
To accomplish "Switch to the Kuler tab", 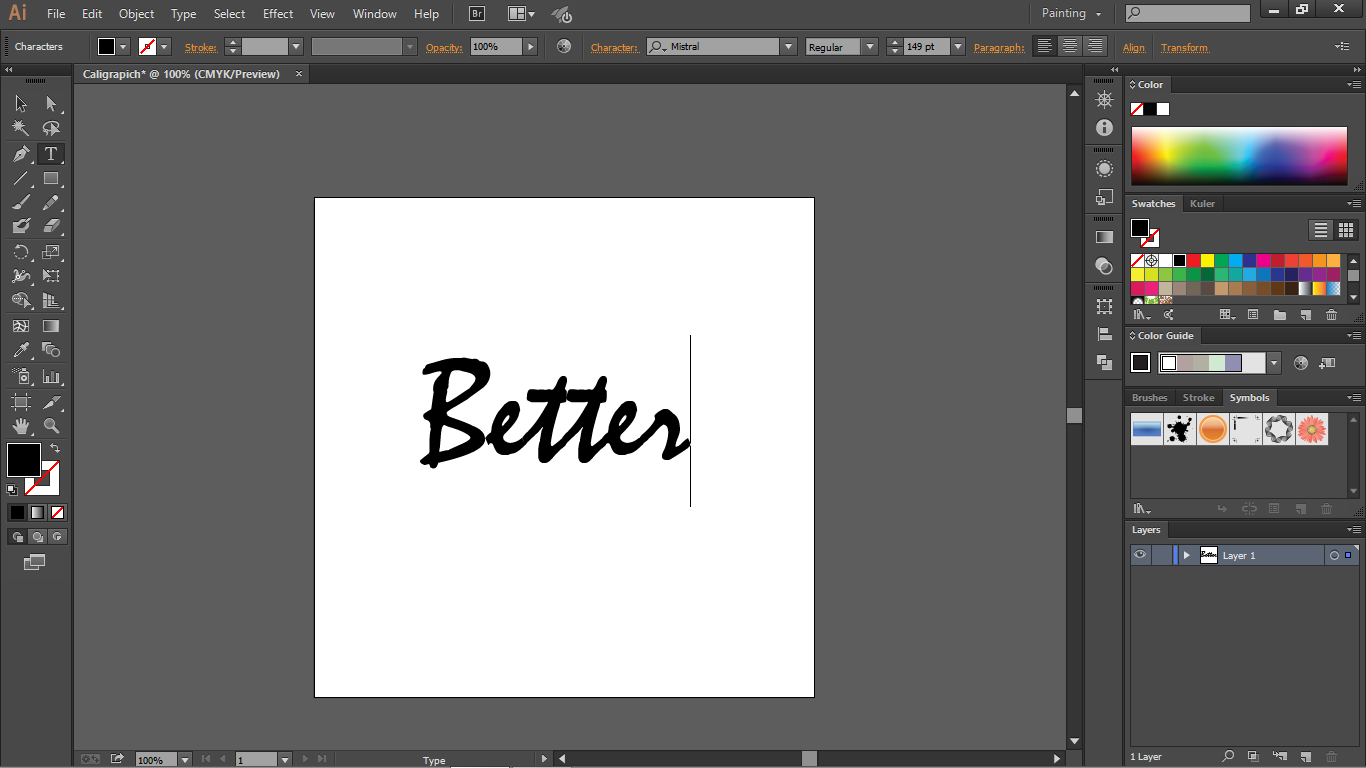I will coord(1202,203).
